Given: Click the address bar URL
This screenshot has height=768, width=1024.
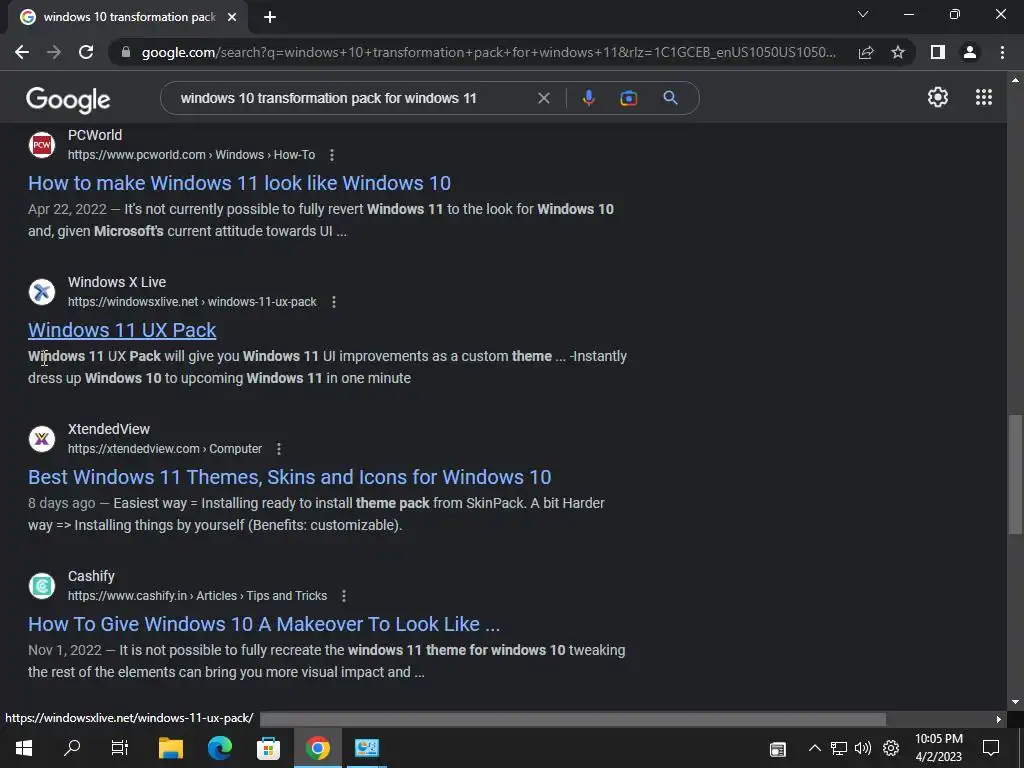Looking at the screenshot, I should [x=488, y=52].
